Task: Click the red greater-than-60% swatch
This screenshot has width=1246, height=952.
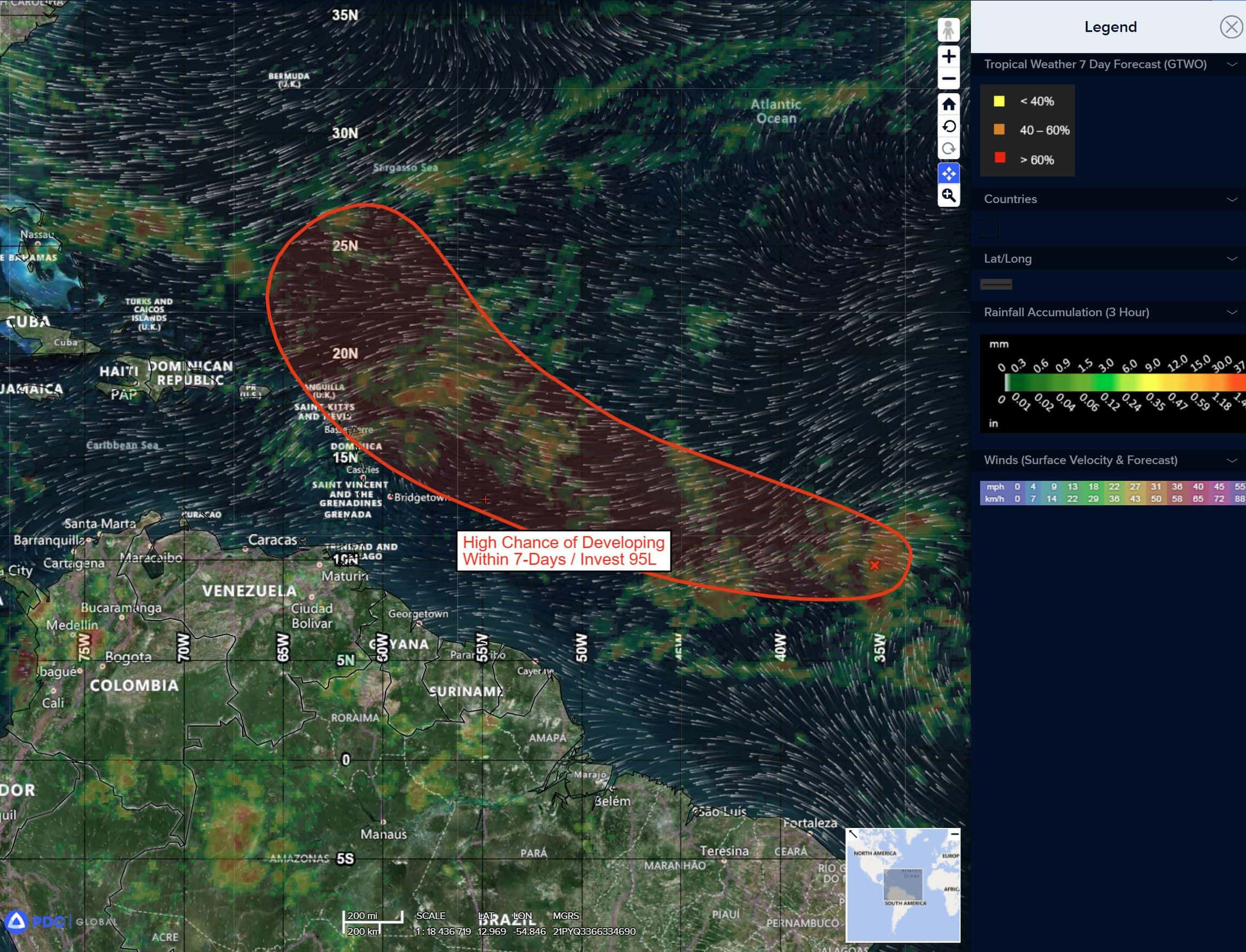Action: (x=1000, y=158)
